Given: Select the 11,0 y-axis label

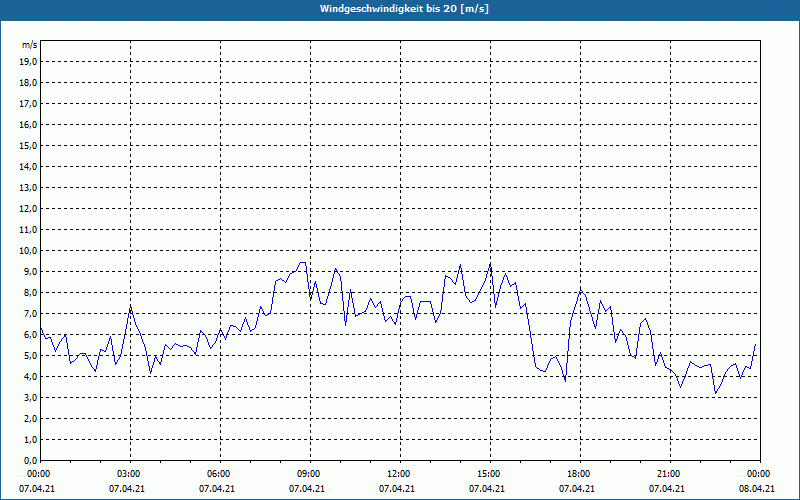Looking at the screenshot, I should point(28,230).
